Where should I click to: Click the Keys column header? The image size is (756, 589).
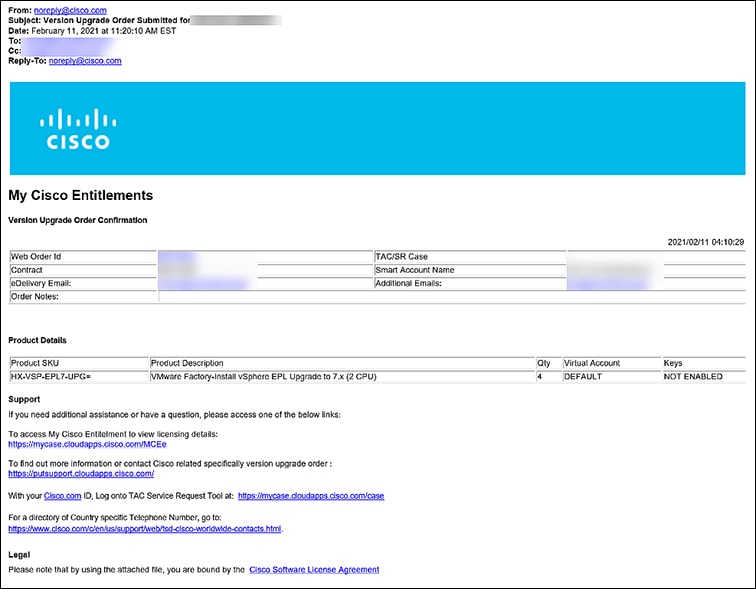click(x=703, y=363)
